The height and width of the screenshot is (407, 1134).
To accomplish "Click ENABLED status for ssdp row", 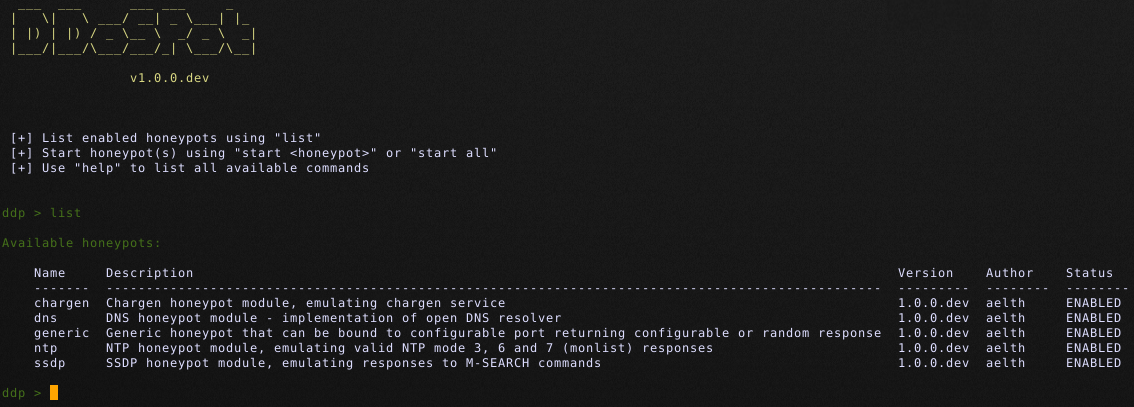I will point(1093,363).
